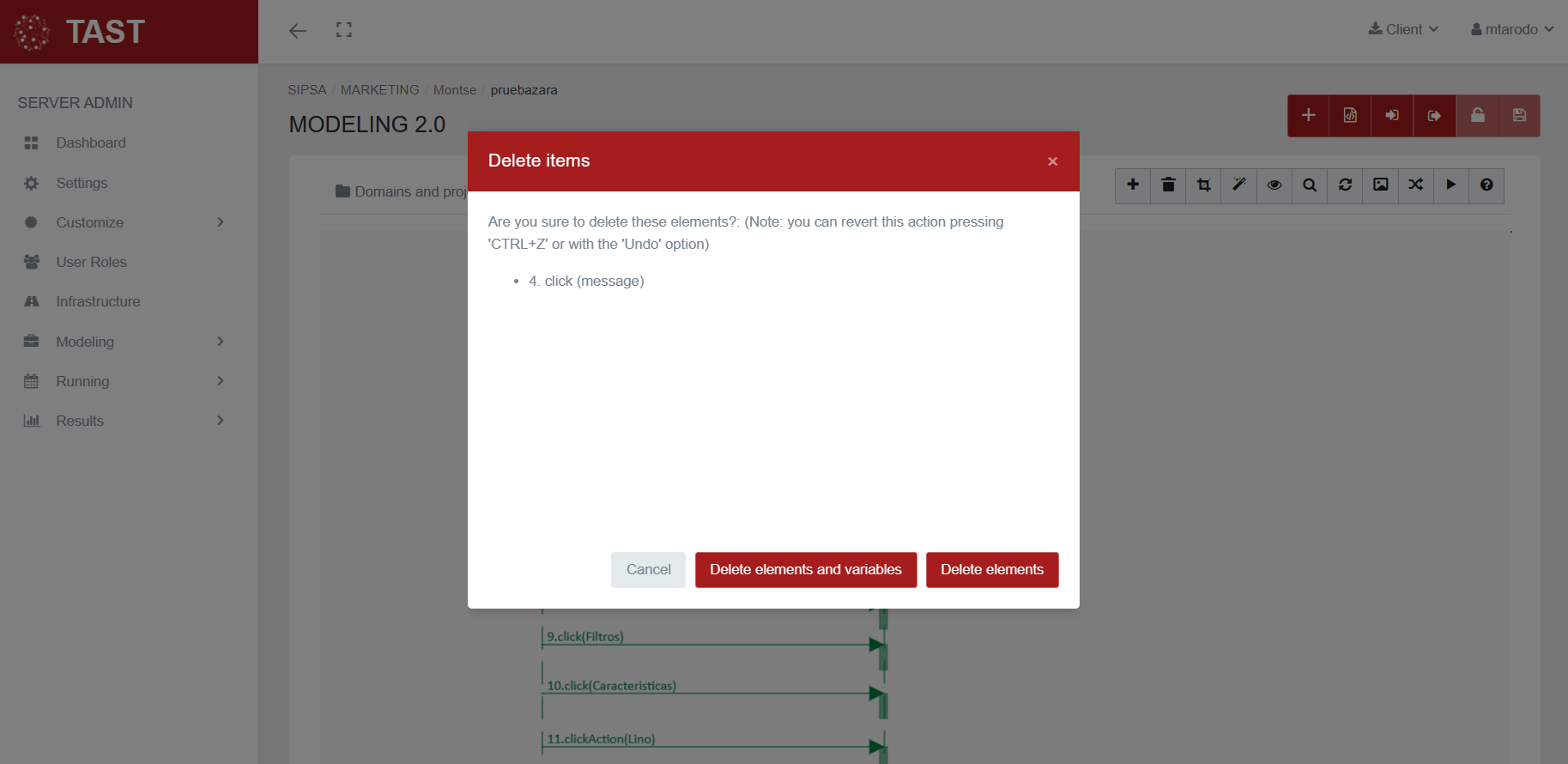Image resolution: width=1568 pixels, height=764 pixels.
Task: Toggle the lock icon in red toolbar
Action: 1477,115
